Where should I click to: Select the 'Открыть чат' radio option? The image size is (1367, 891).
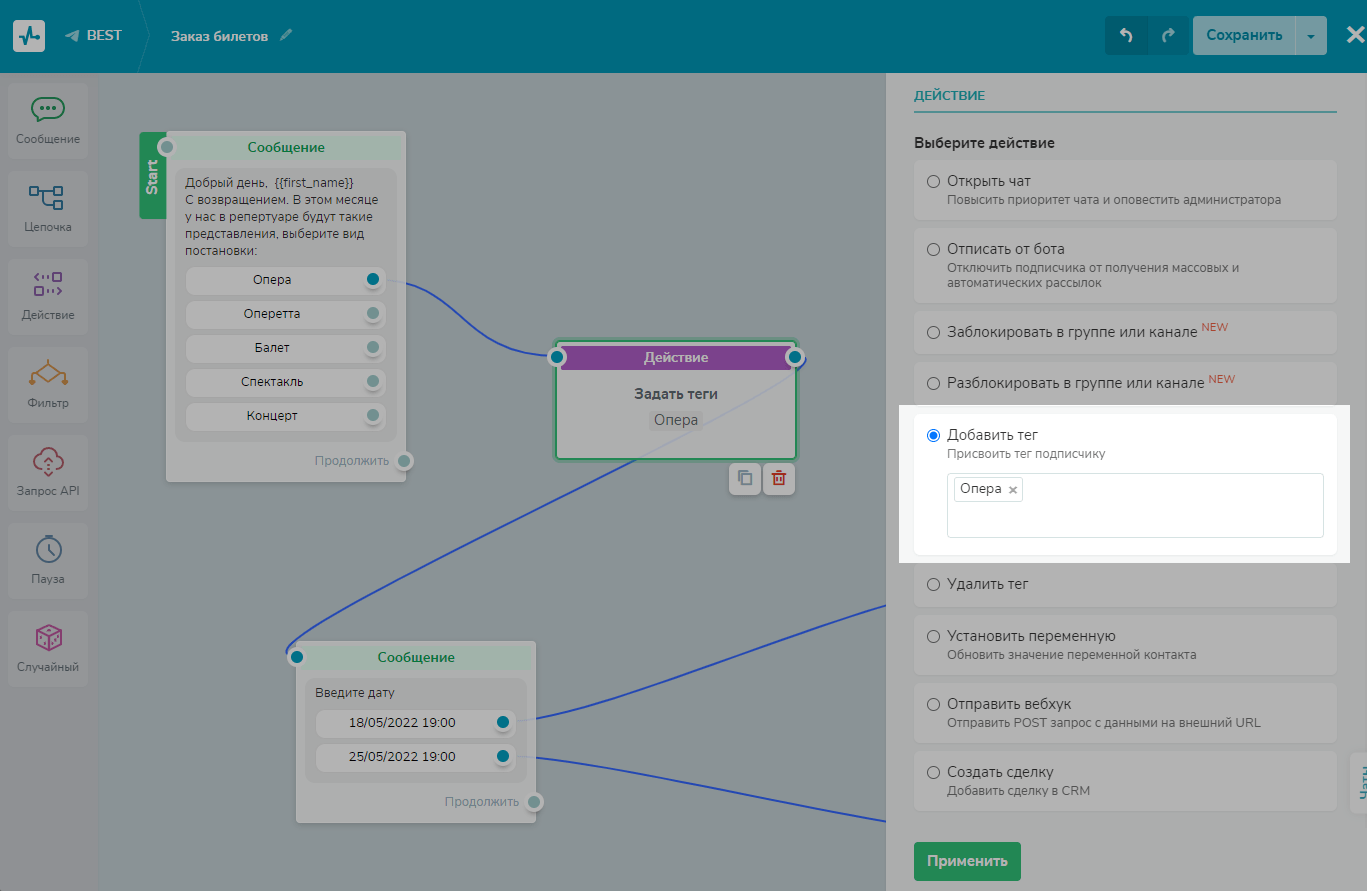click(x=933, y=182)
